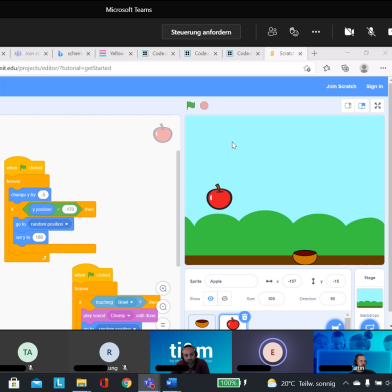This screenshot has height=392, width=392.
Task: Open the random position dropdown in go to block
Action: point(49,224)
